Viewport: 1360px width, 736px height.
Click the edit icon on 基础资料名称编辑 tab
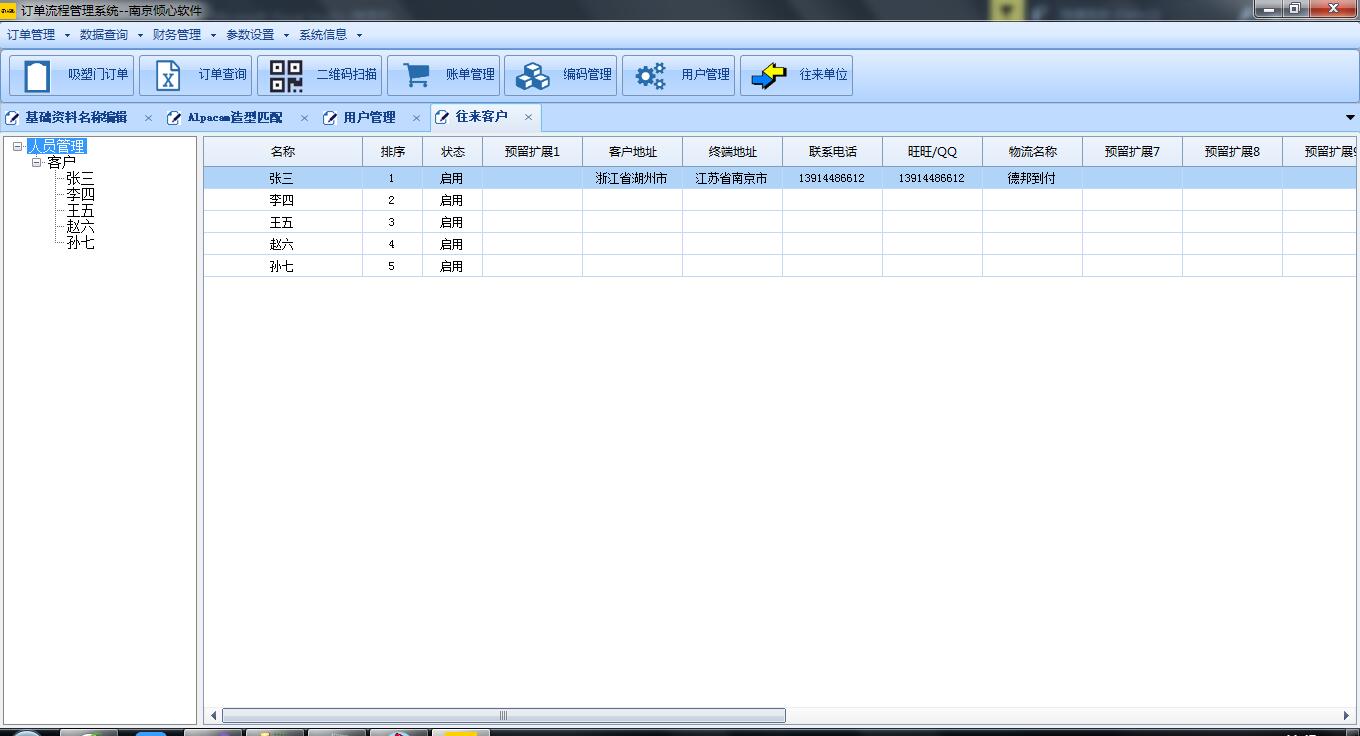(x=13, y=118)
